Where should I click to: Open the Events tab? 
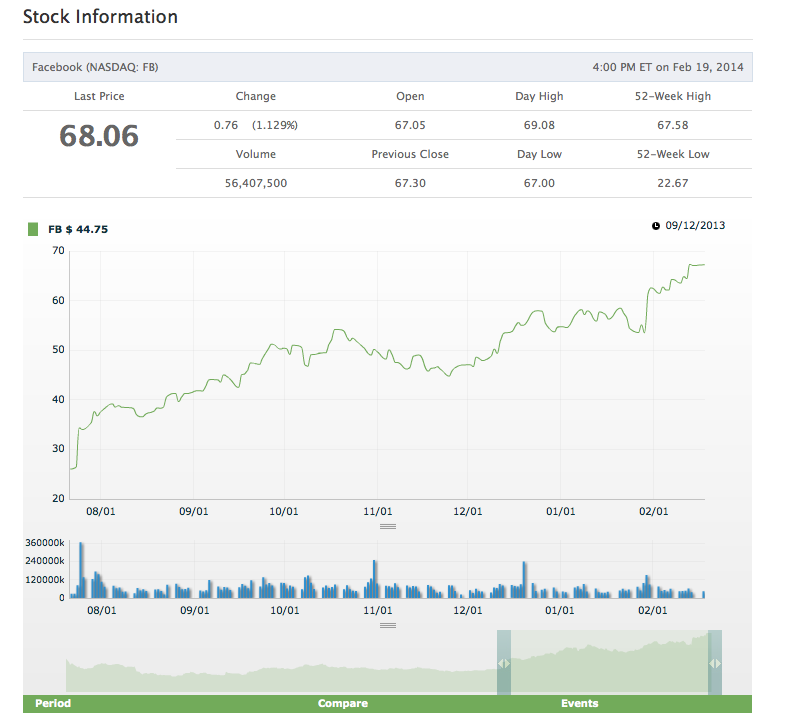coord(579,703)
